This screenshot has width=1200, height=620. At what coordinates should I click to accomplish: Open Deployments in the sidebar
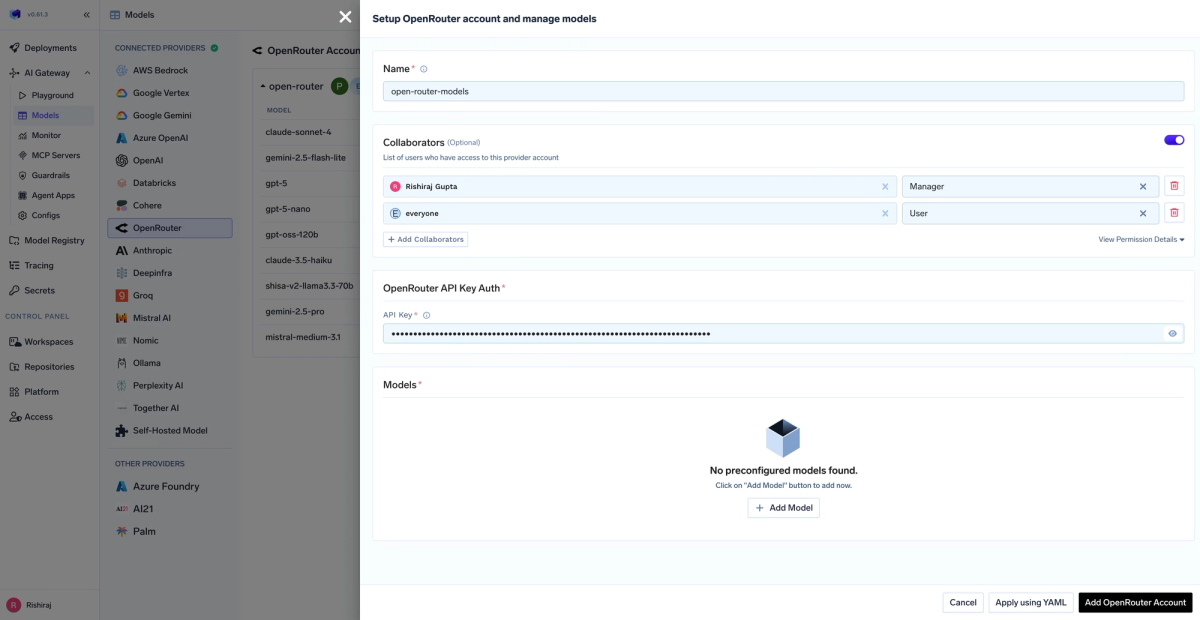click(48, 48)
